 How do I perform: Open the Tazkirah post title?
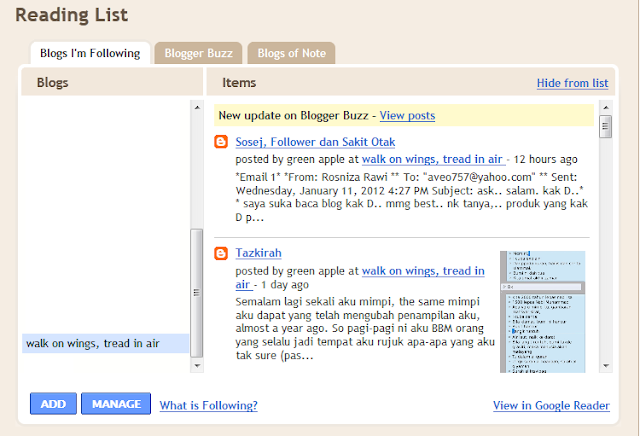tap(258, 253)
